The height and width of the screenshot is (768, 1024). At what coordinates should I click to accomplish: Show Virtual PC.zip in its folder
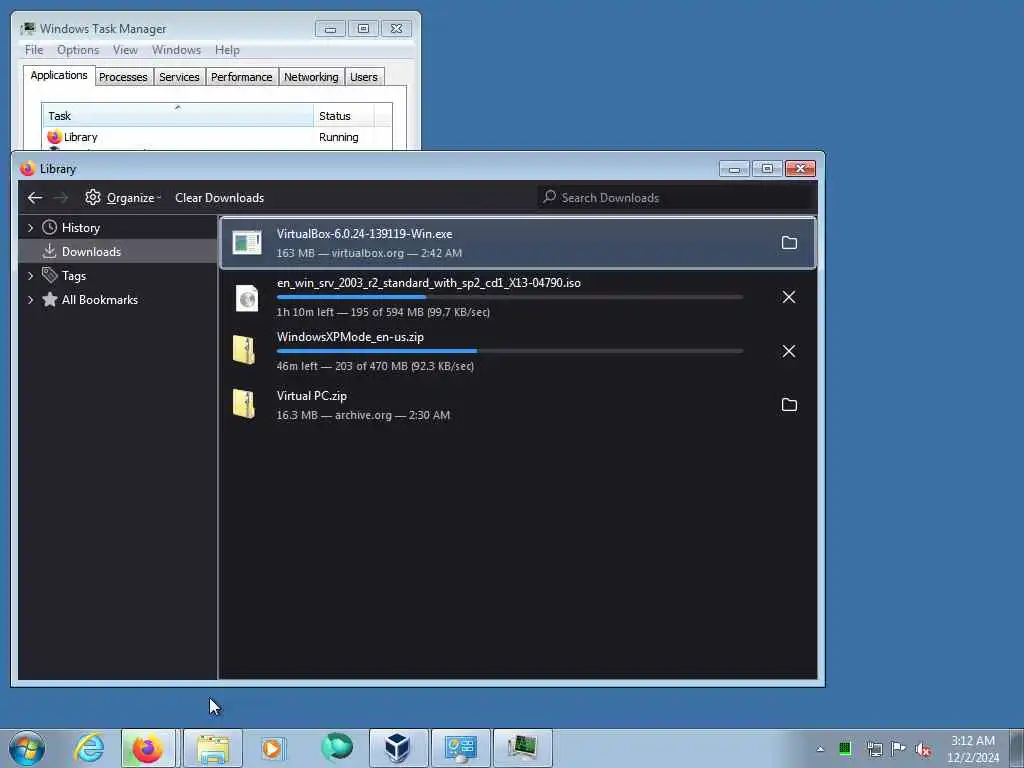coord(789,405)
